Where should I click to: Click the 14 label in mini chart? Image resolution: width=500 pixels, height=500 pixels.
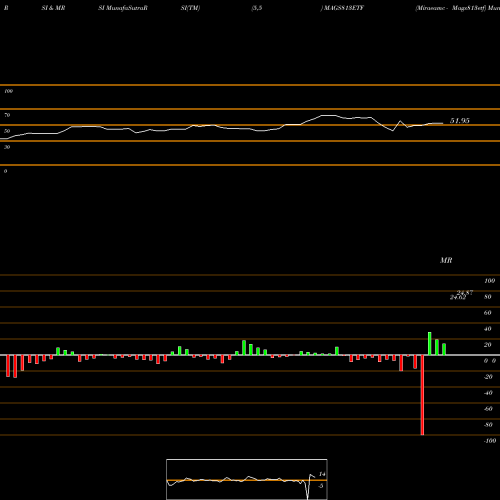click(322, 474)
